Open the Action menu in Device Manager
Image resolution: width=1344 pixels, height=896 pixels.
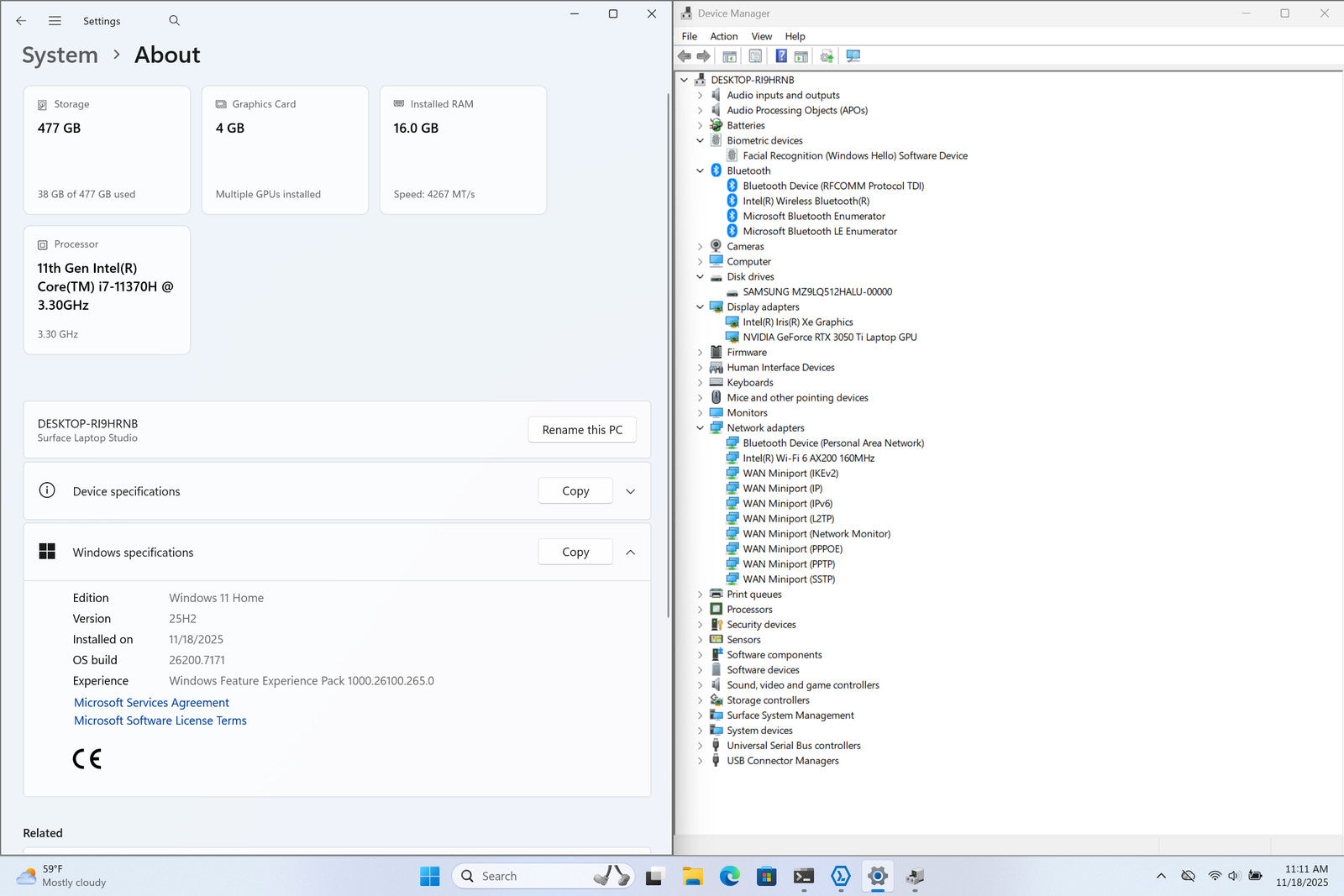point(723,36)
